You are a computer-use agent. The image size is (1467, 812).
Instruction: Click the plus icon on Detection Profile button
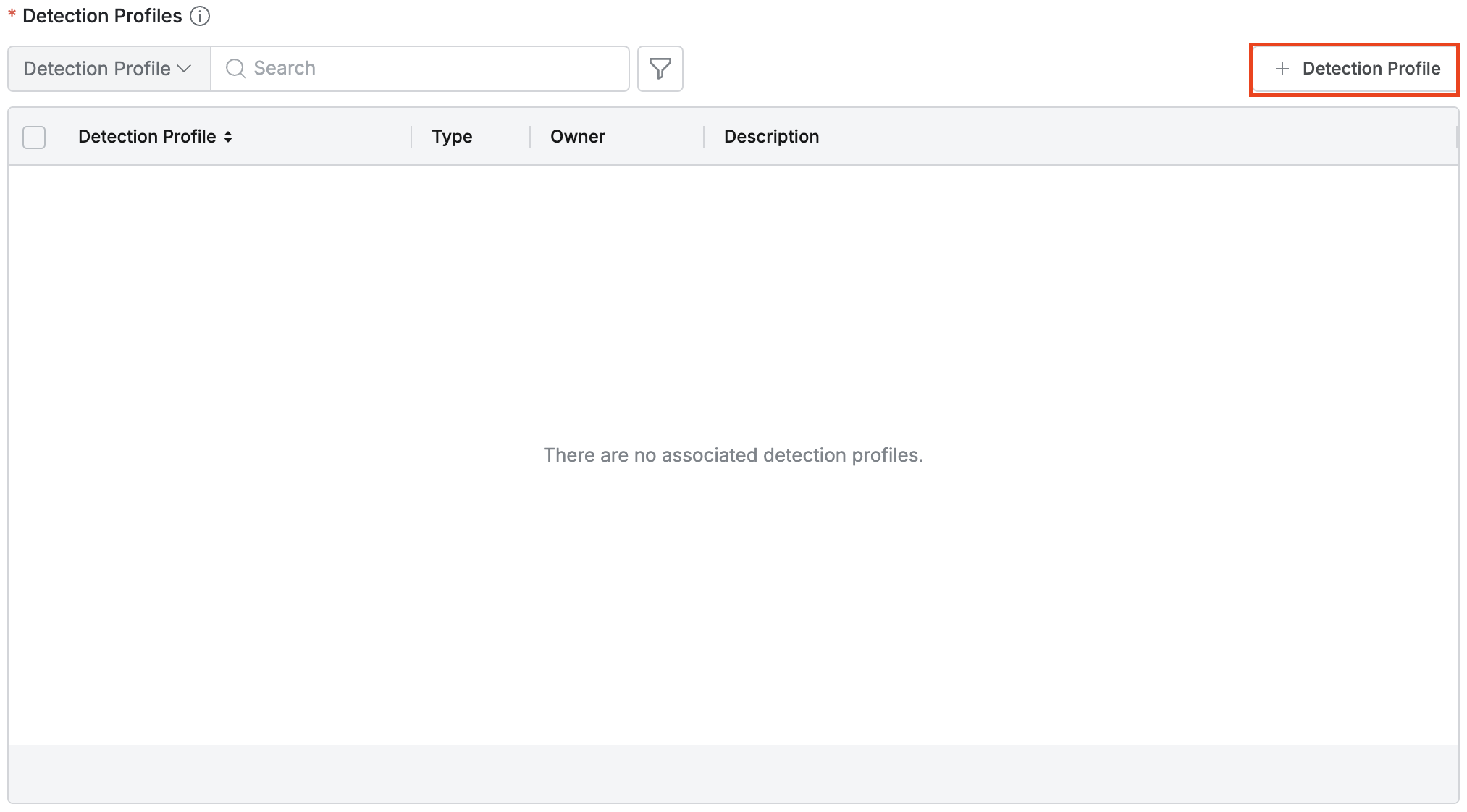tap(1282, 69)
